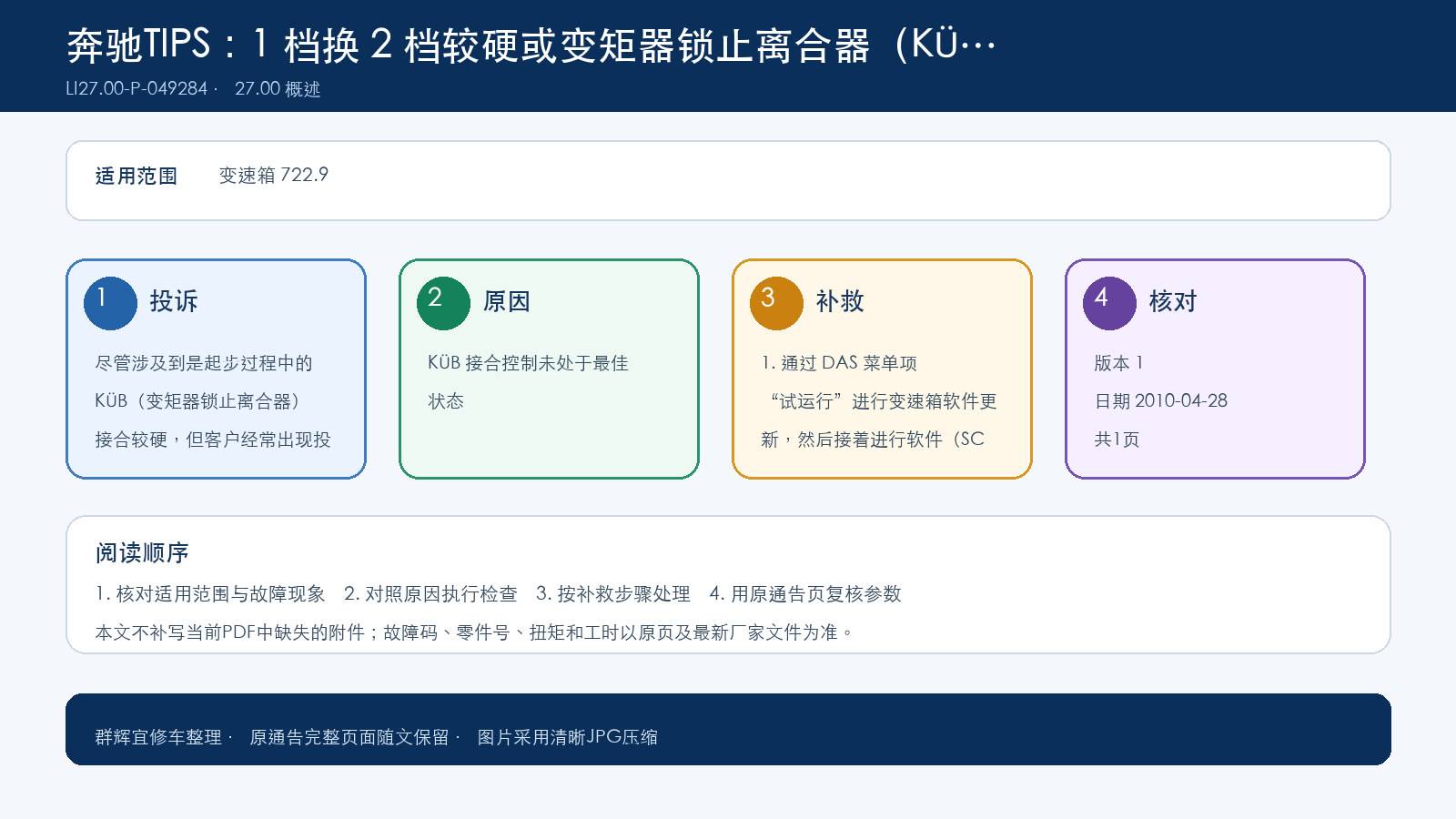Click the footer text 图片采用清晰JPG压缩
The height and width of the screenshot is (819, 1456).
(568, 737)
